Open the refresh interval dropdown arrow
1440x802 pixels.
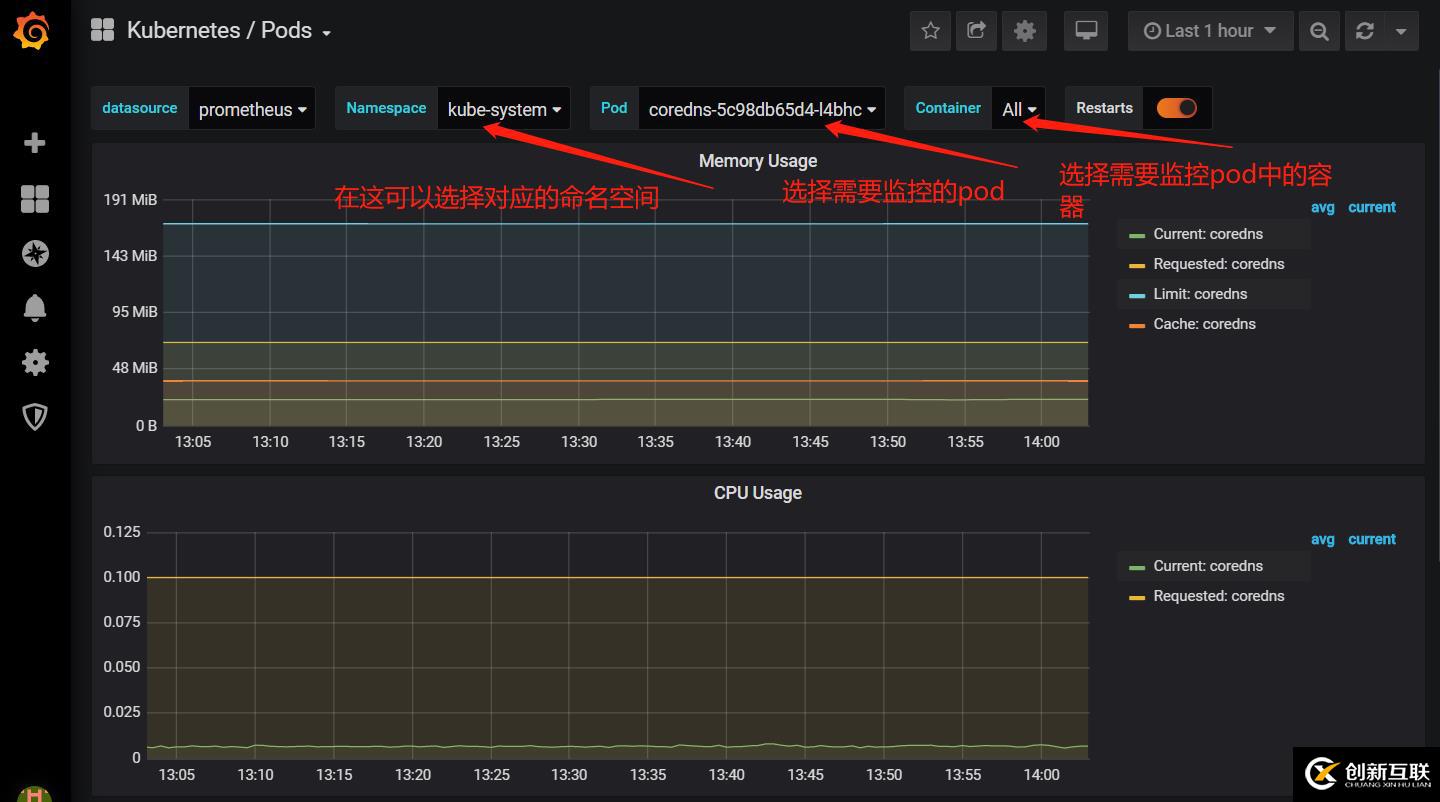(1401, 31)
